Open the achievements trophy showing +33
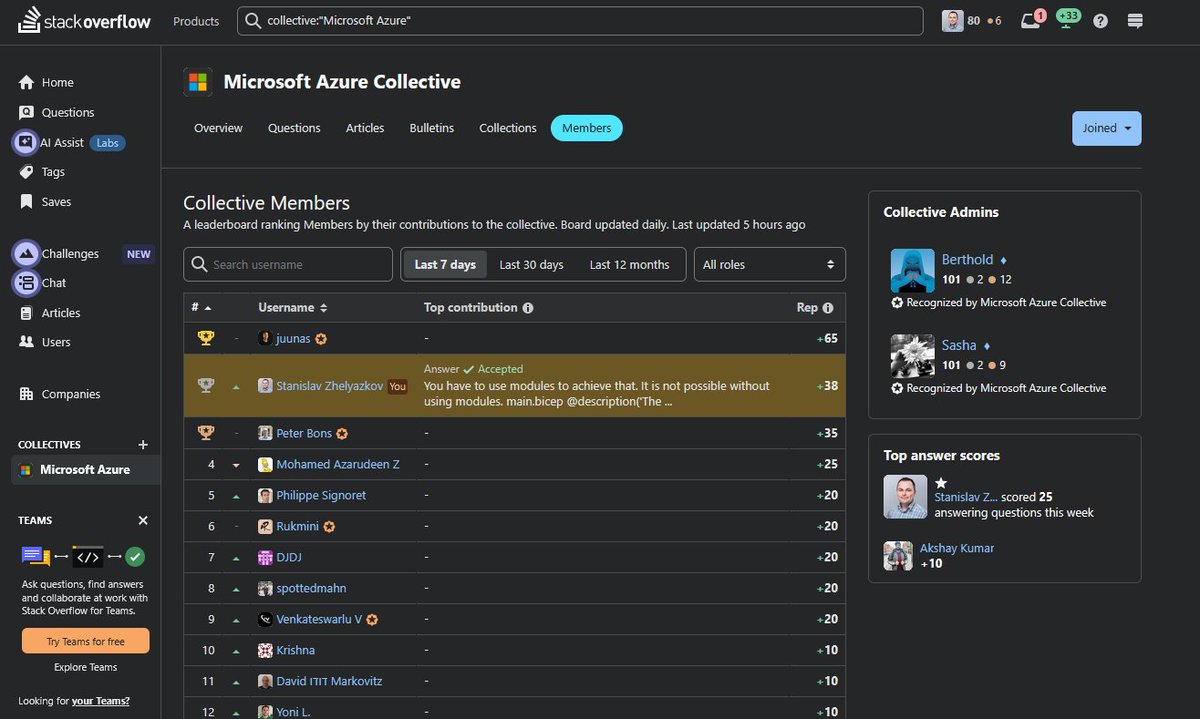Image resolution: width=1200 pixels, height=719 pixels. pos(1067,19)
